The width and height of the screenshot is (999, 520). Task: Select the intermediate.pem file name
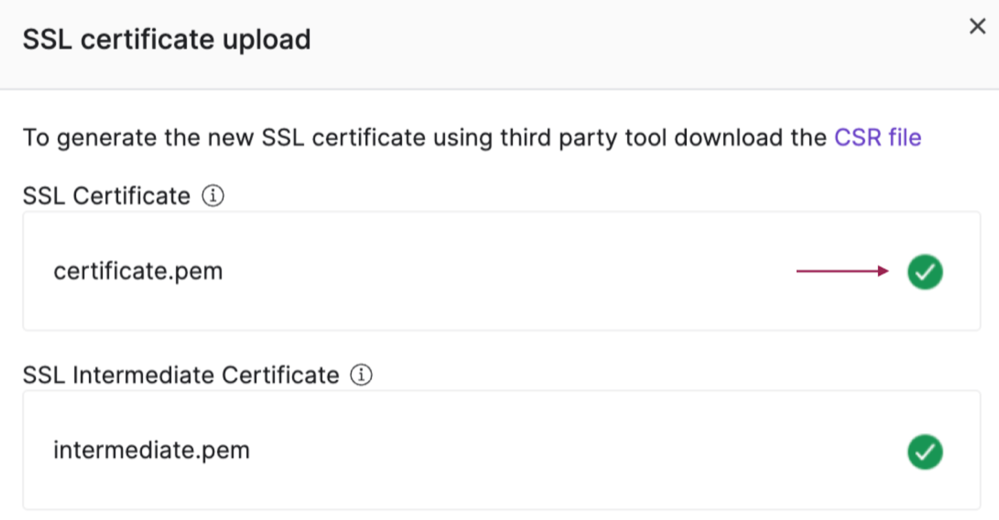tap(152, 451)
